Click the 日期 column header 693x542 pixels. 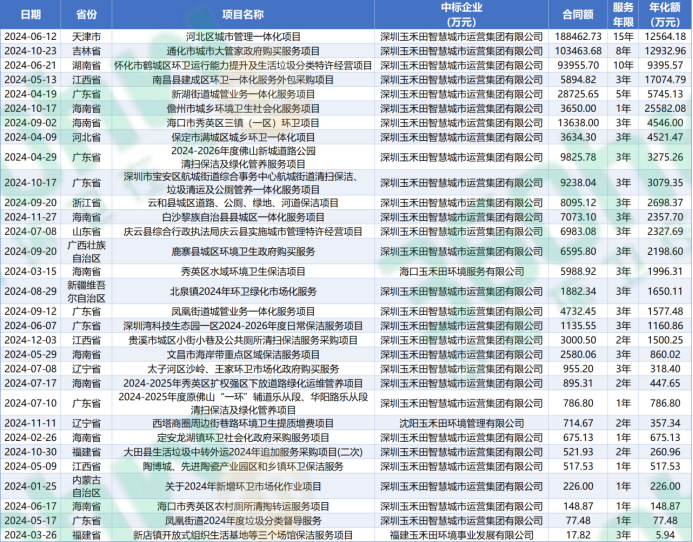(30, 14)
